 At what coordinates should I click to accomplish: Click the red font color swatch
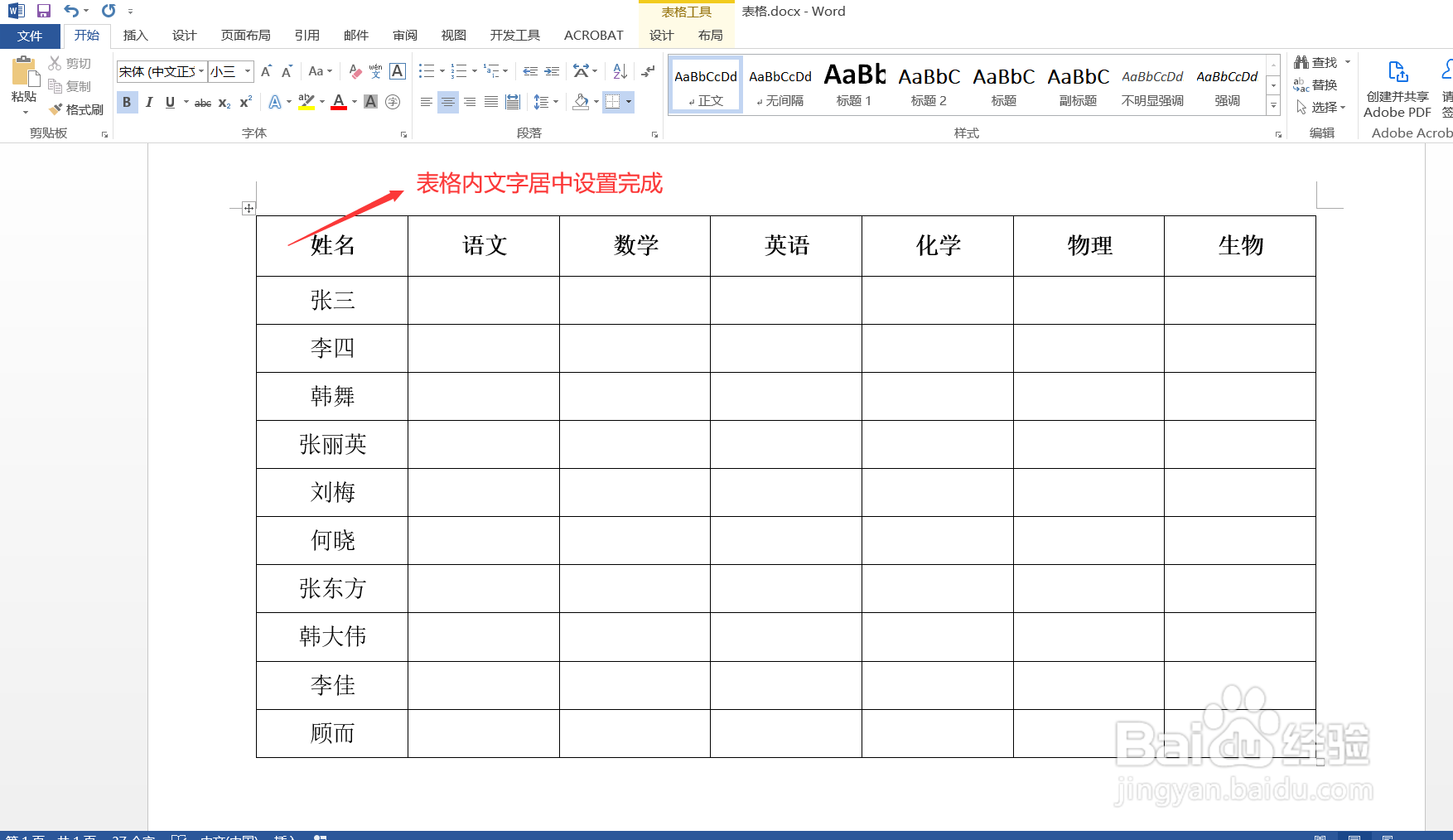pyautogui.click(x=338, y=108)
